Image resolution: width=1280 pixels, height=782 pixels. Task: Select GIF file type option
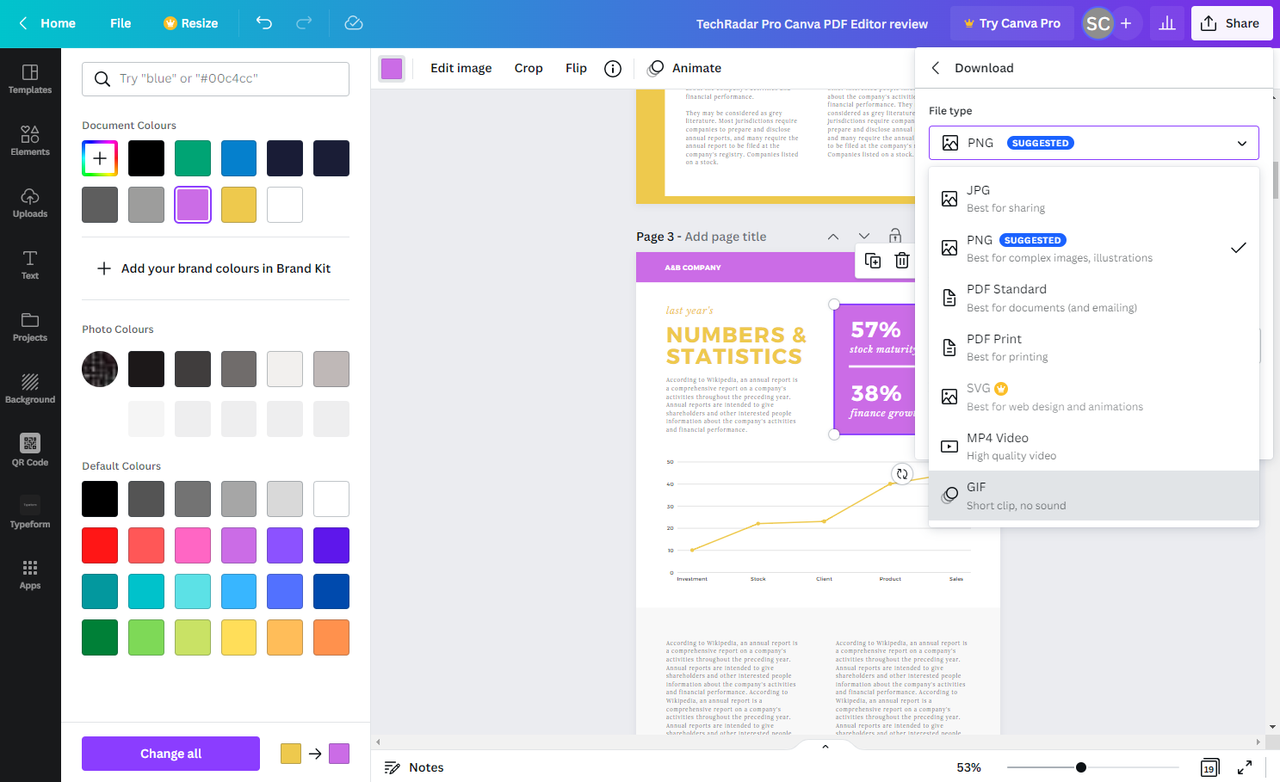tap(1094, 496)
